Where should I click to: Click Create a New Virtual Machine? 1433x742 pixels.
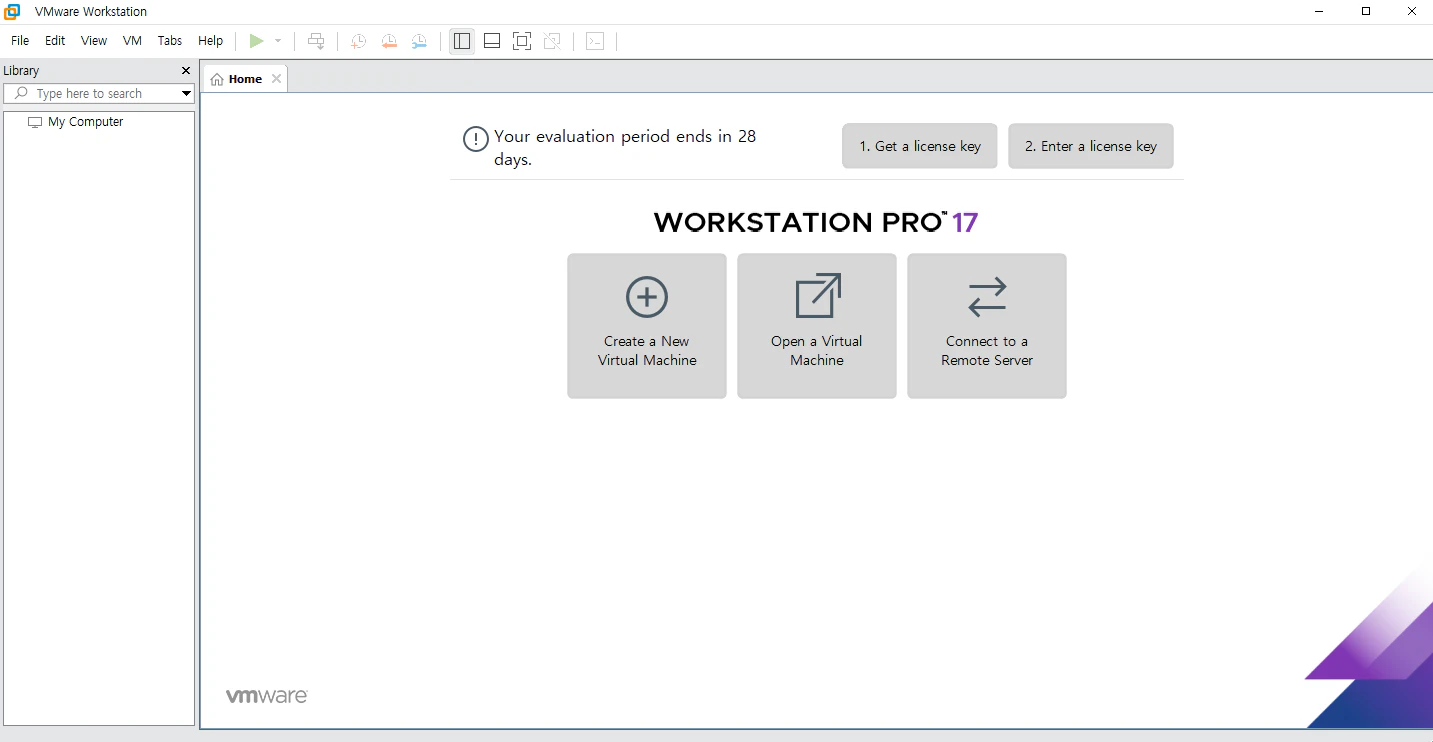point(647,326)
